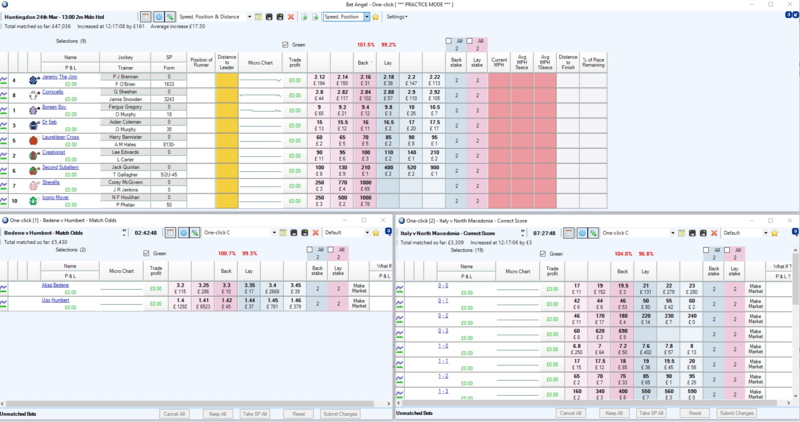Click yellow star favorite icon beside Speed, Position
This screenshot has width=800, height=422.
[376, 17]
